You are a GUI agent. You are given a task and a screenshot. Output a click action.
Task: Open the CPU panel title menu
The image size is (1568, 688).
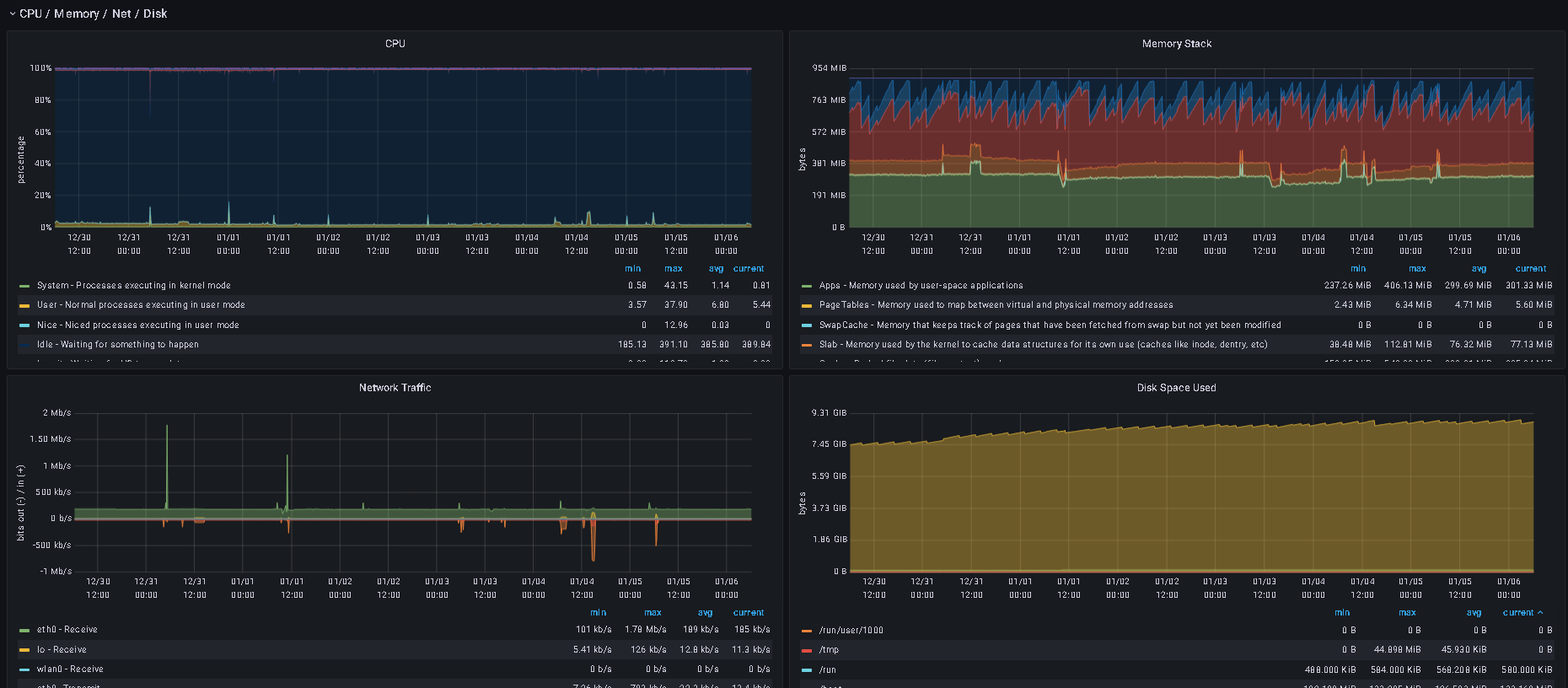click(x=395, y=44)
